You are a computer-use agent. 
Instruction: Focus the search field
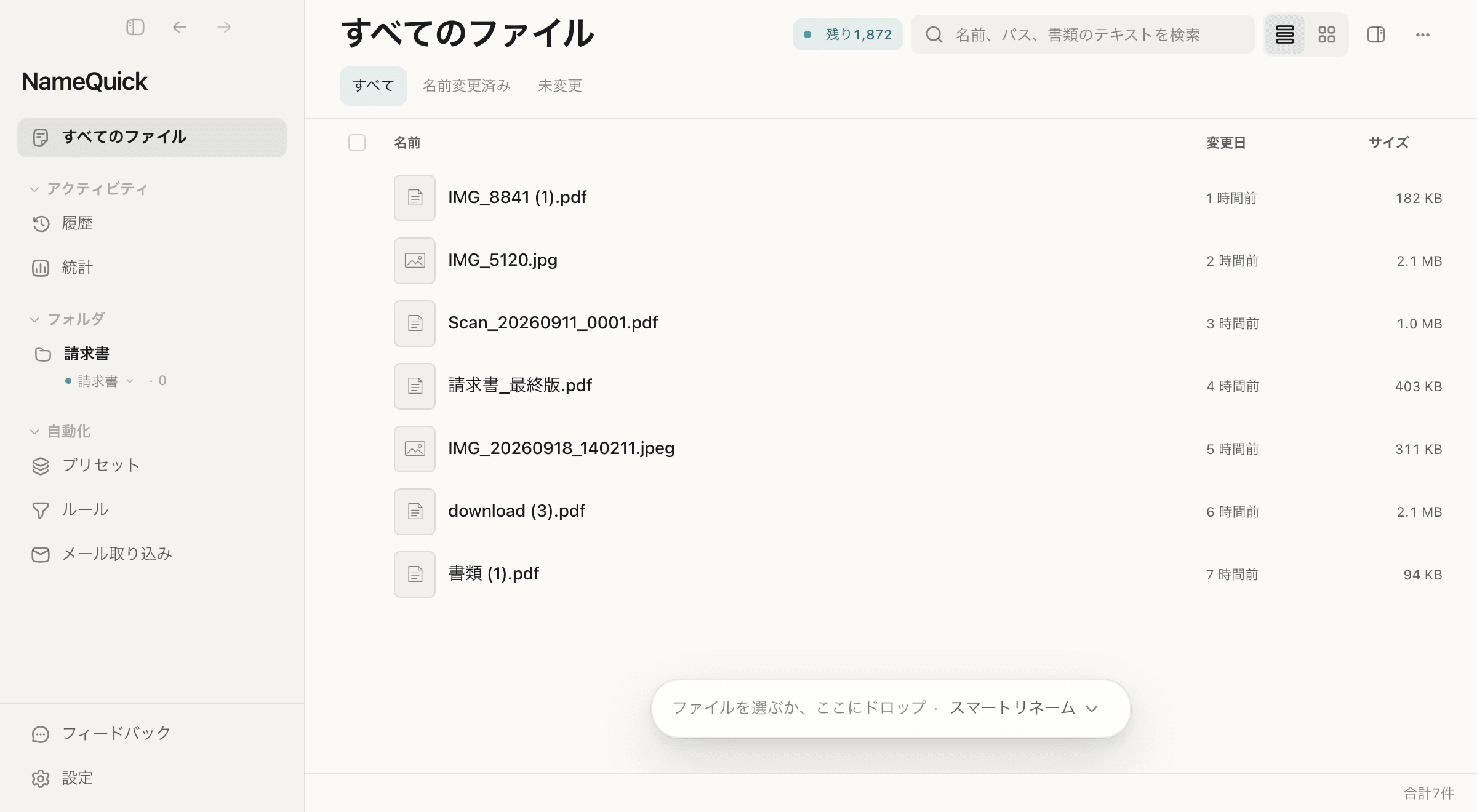tap(1083, 34)
